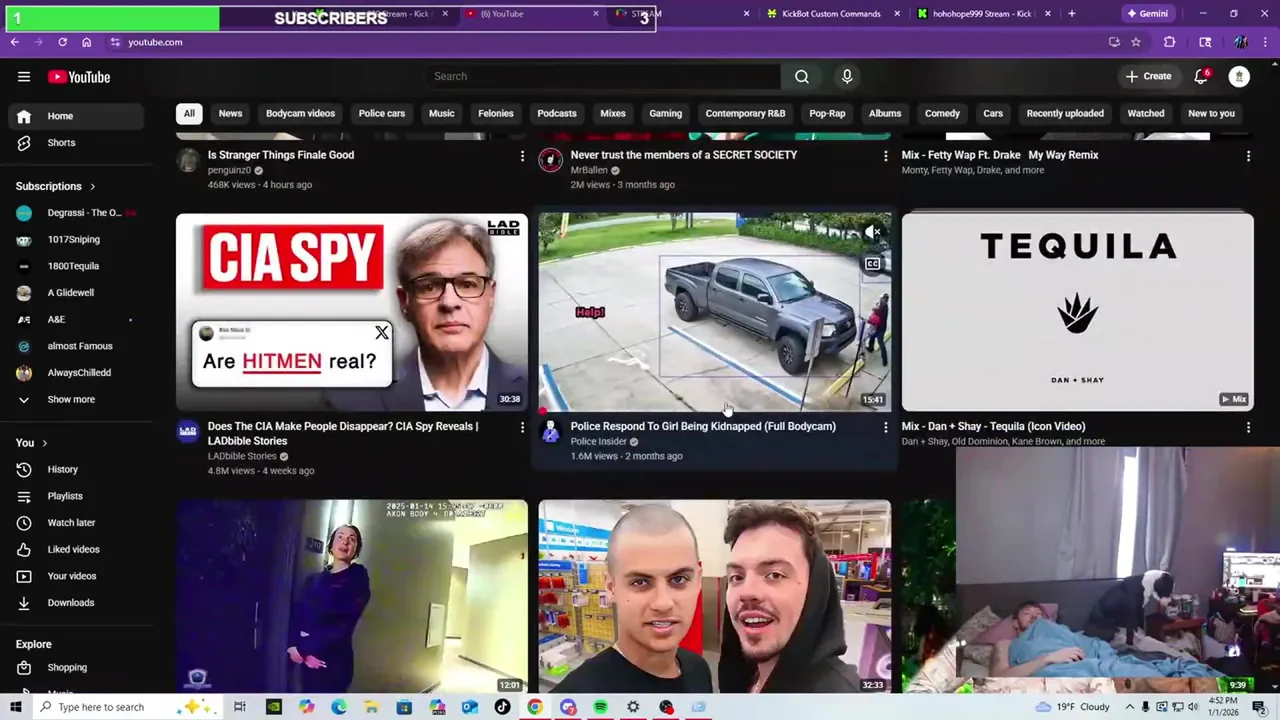Viewport: 1280px width, 720px height.
Task: Select the Police cars chip
Action: click(x=382, y=113)
